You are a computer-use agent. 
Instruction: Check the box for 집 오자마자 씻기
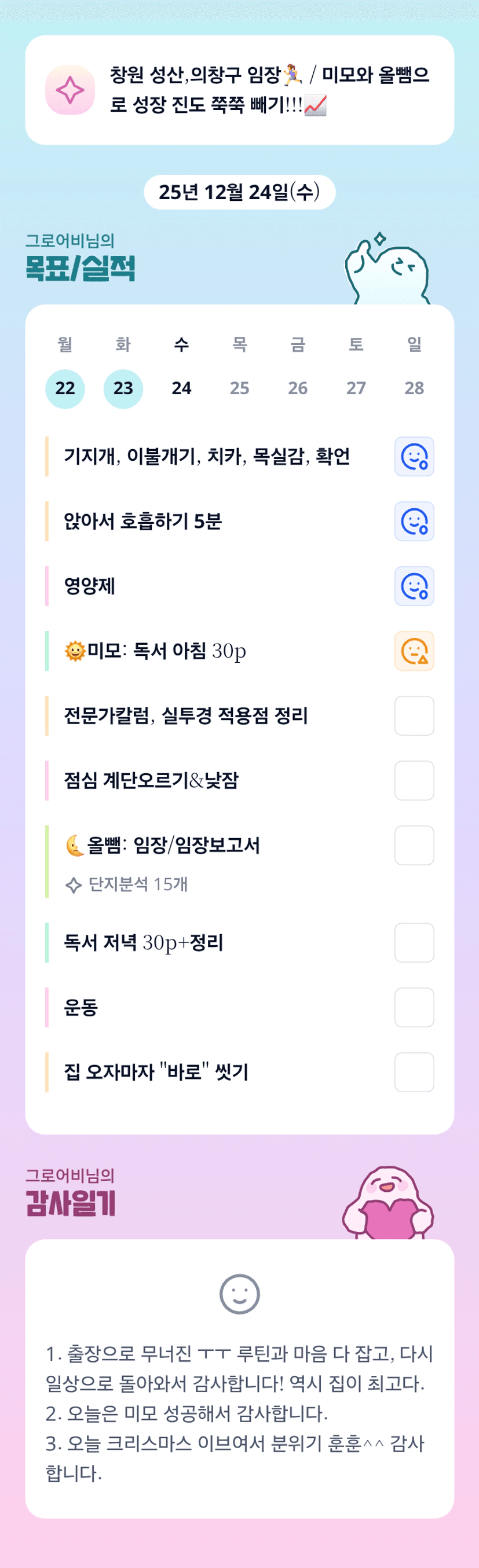[x=414, y=1072]
